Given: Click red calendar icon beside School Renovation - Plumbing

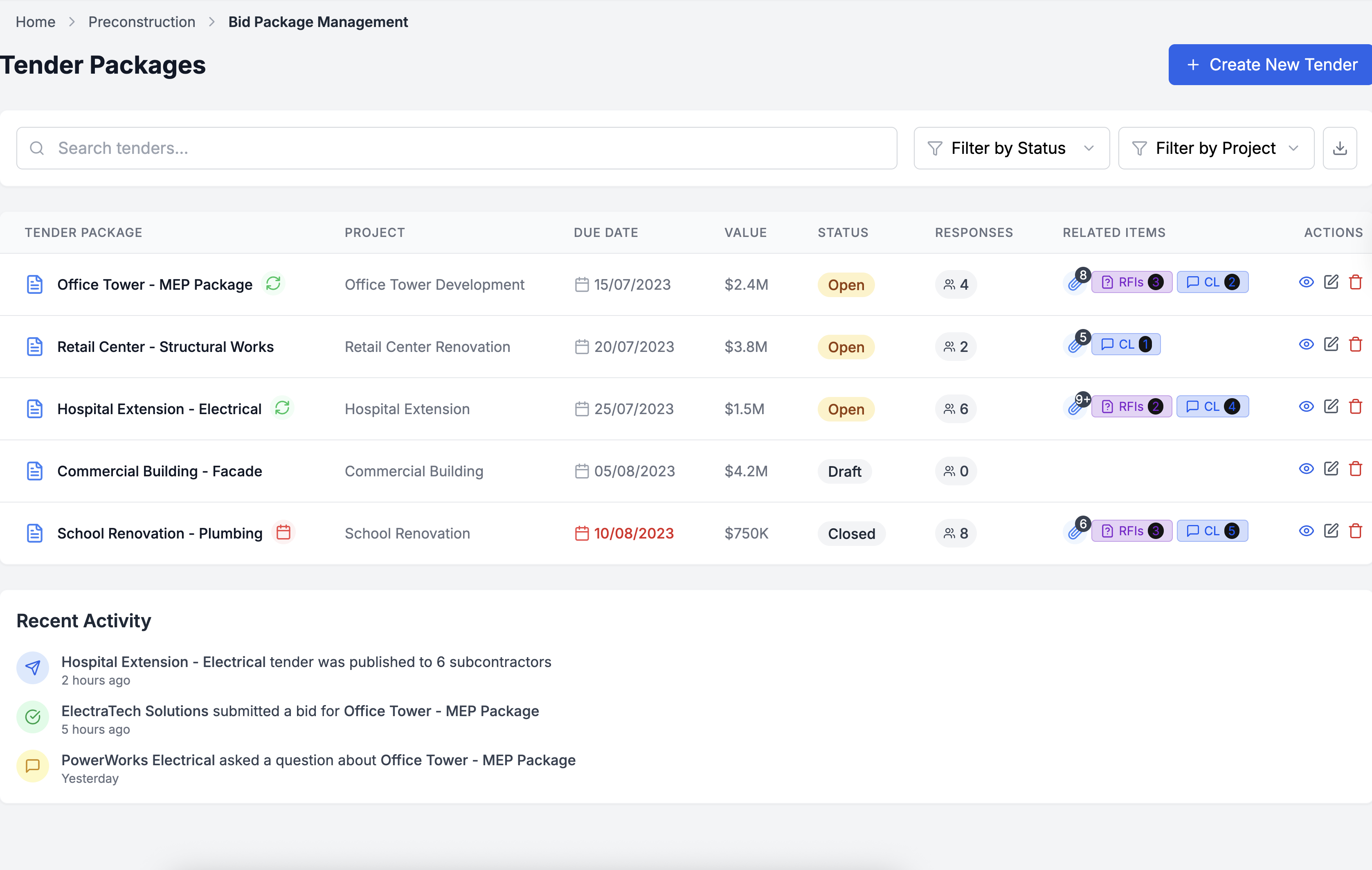Looking at the screenshot, I should tap(283, 532).
